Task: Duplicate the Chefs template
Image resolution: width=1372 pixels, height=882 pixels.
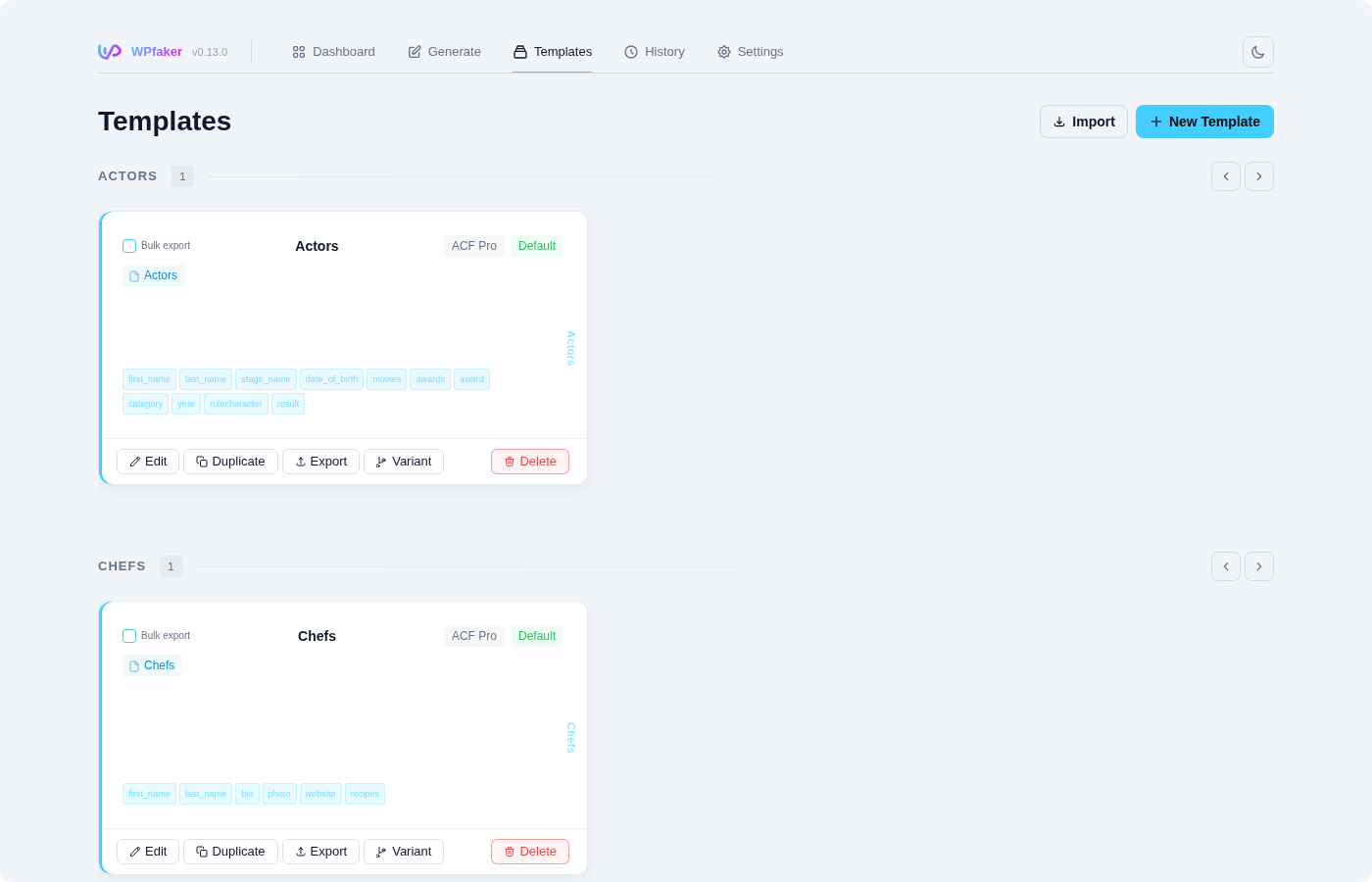Action: [x=230, y=852]
